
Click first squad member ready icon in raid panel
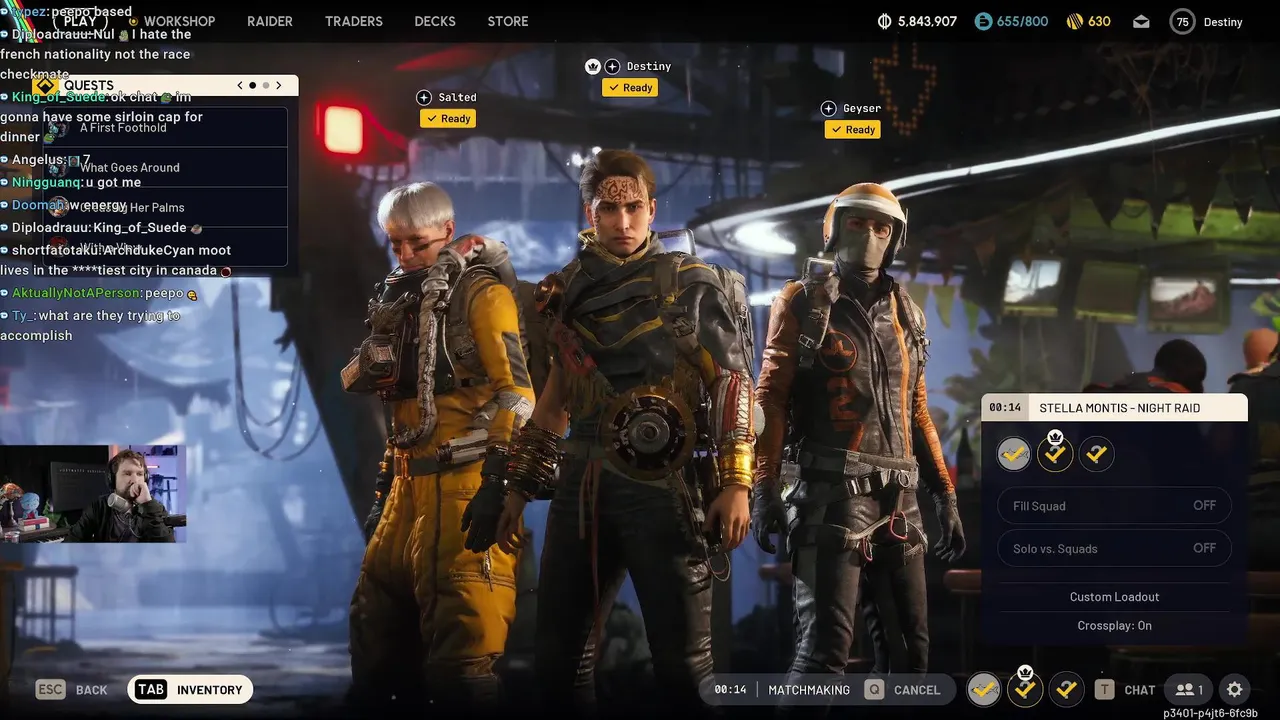click(x=1014, y=454)
